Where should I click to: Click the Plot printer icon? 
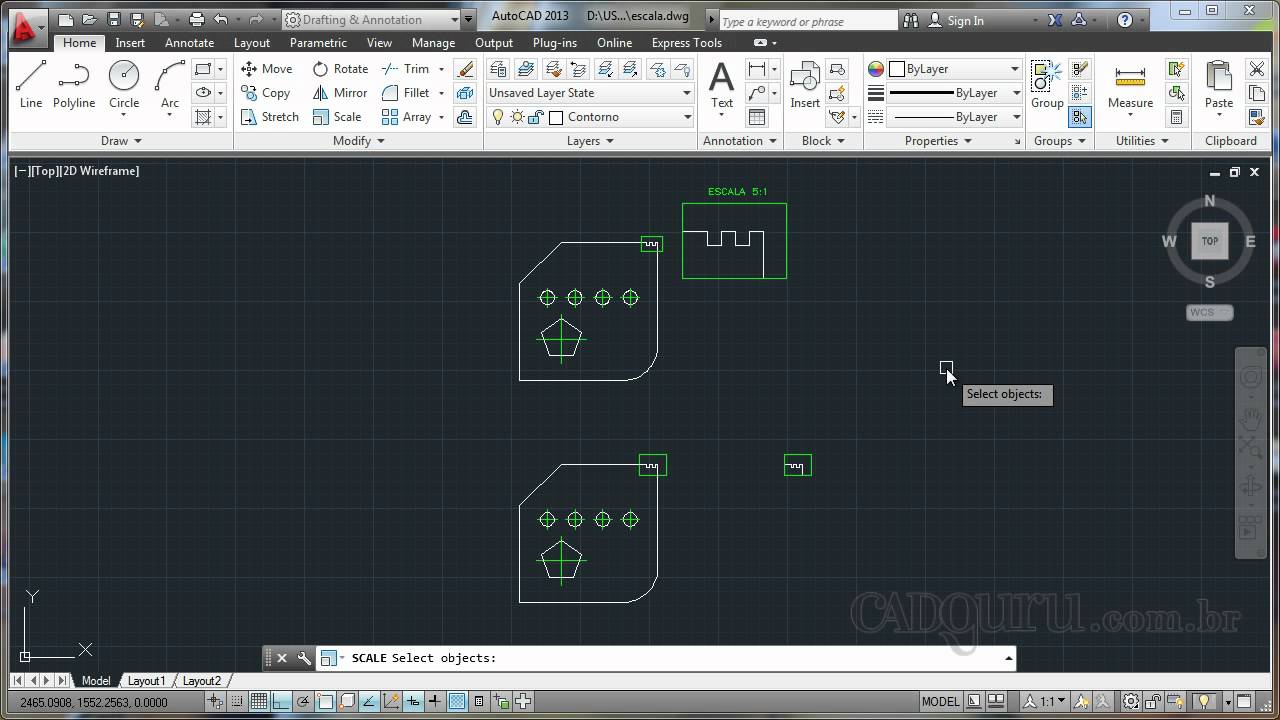(196, 20)
